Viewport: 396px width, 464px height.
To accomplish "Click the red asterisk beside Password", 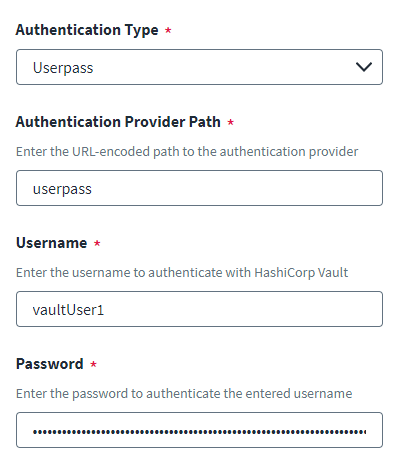I will pyautogui.click(x=93, y=364).
